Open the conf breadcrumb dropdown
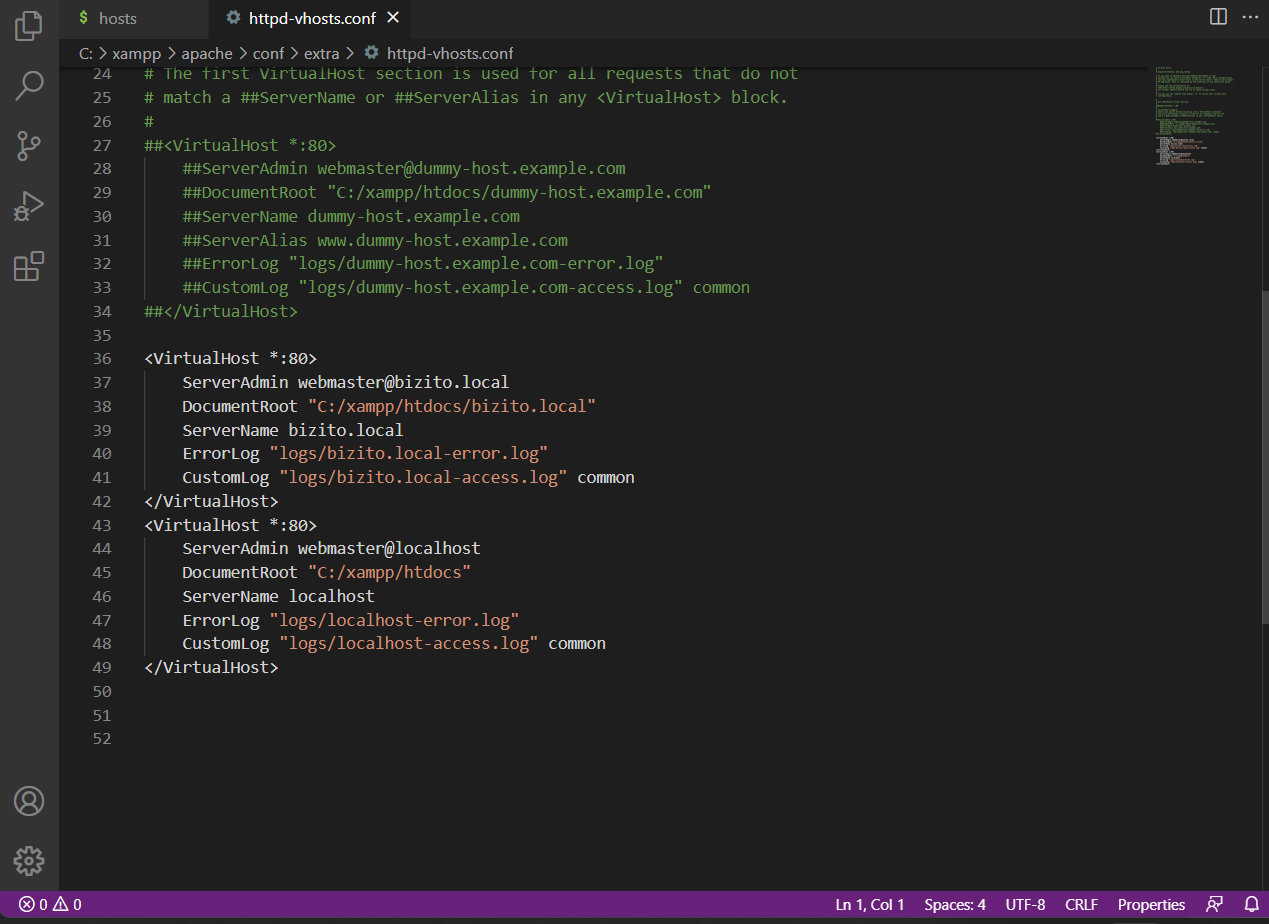The image size is (1269, 924). coord(268,53)
